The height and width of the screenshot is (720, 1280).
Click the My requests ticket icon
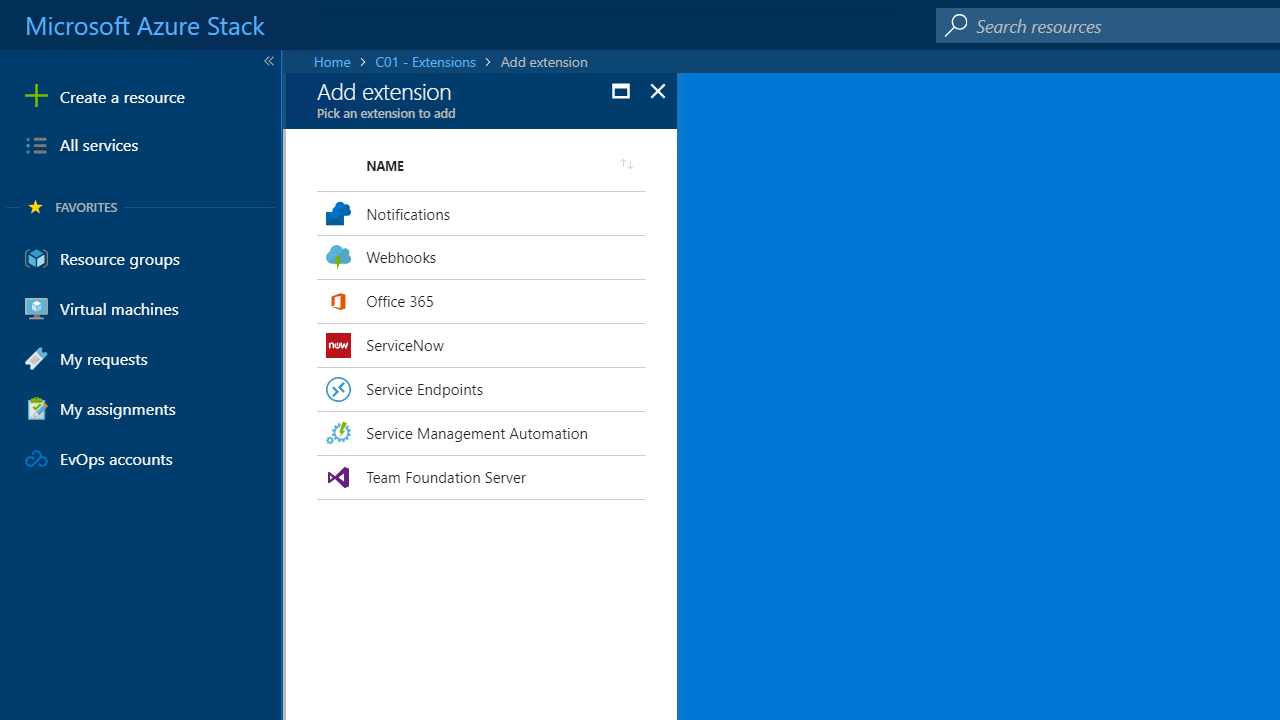(37, 359)
